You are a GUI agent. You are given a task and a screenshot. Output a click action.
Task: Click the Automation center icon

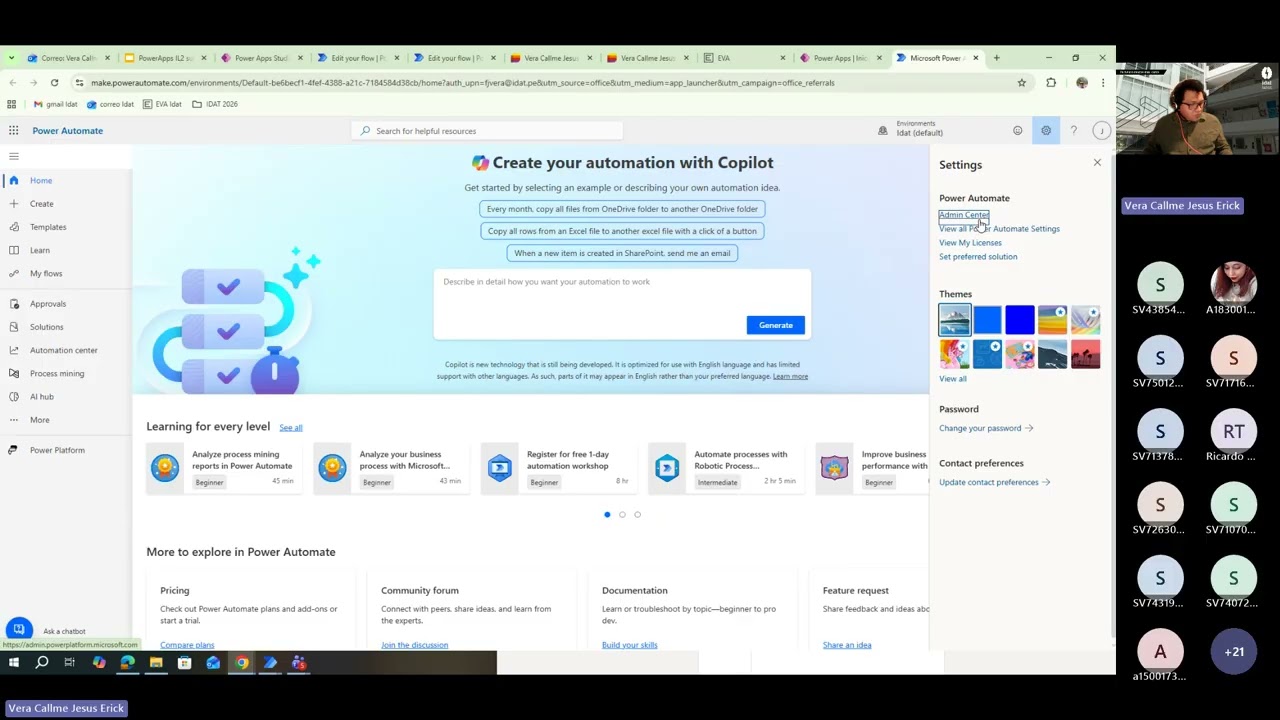[14, 350]
